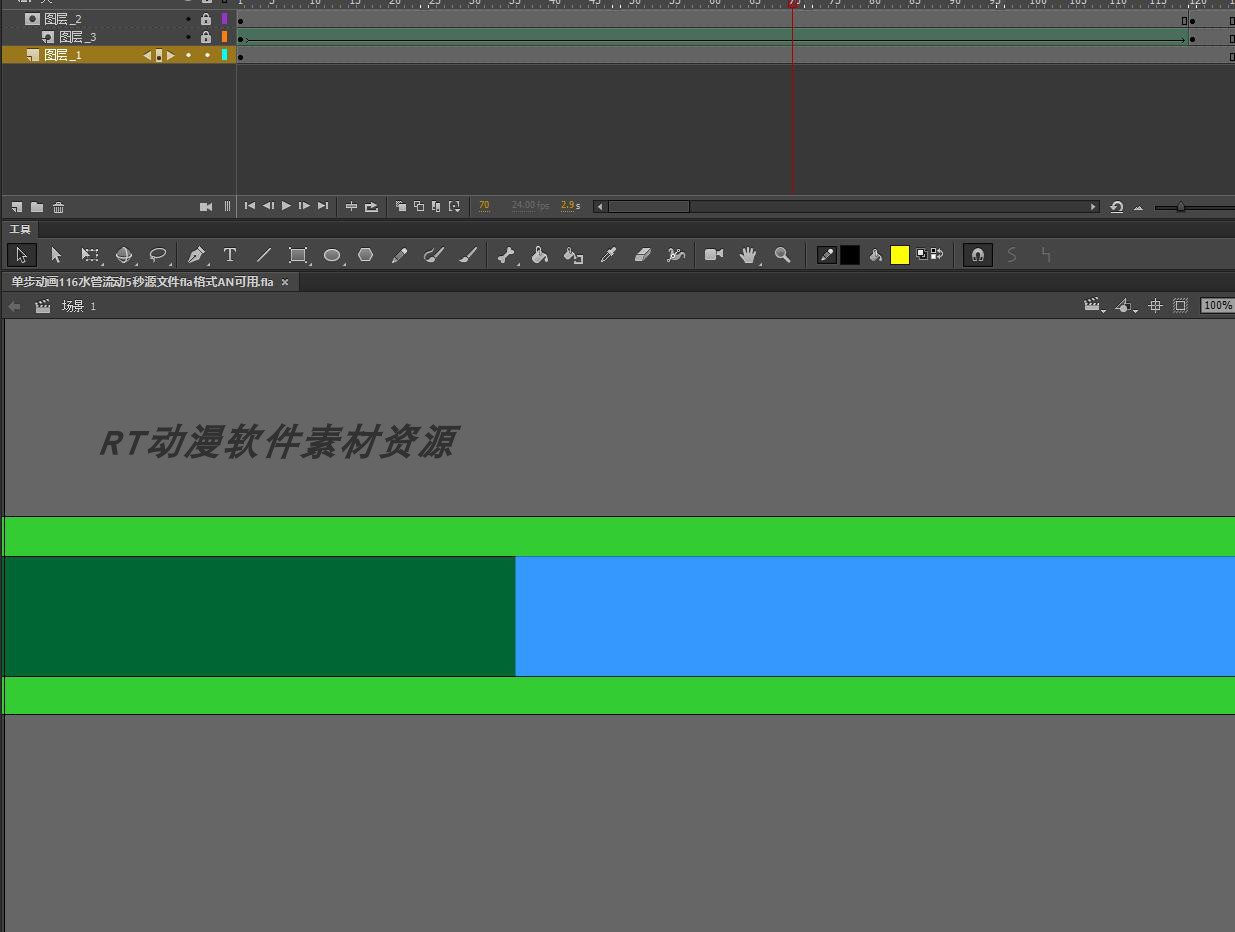The height and width of the screenshot is (932, 1235).
Task: Toggle onion skin outlines
Action: point(419,207)
